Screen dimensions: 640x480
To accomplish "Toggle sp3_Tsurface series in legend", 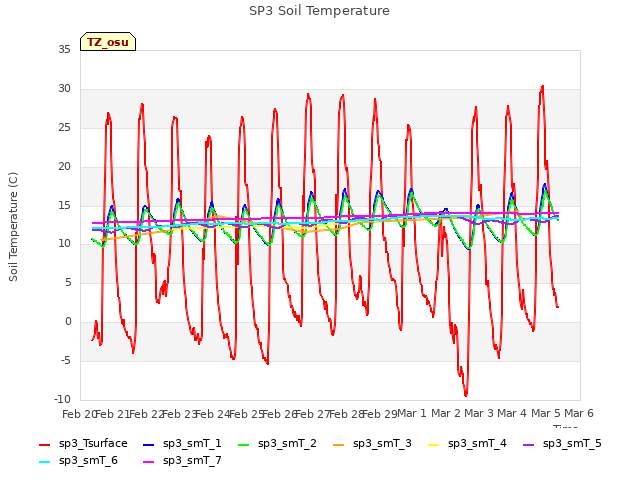I will [84, 444].
